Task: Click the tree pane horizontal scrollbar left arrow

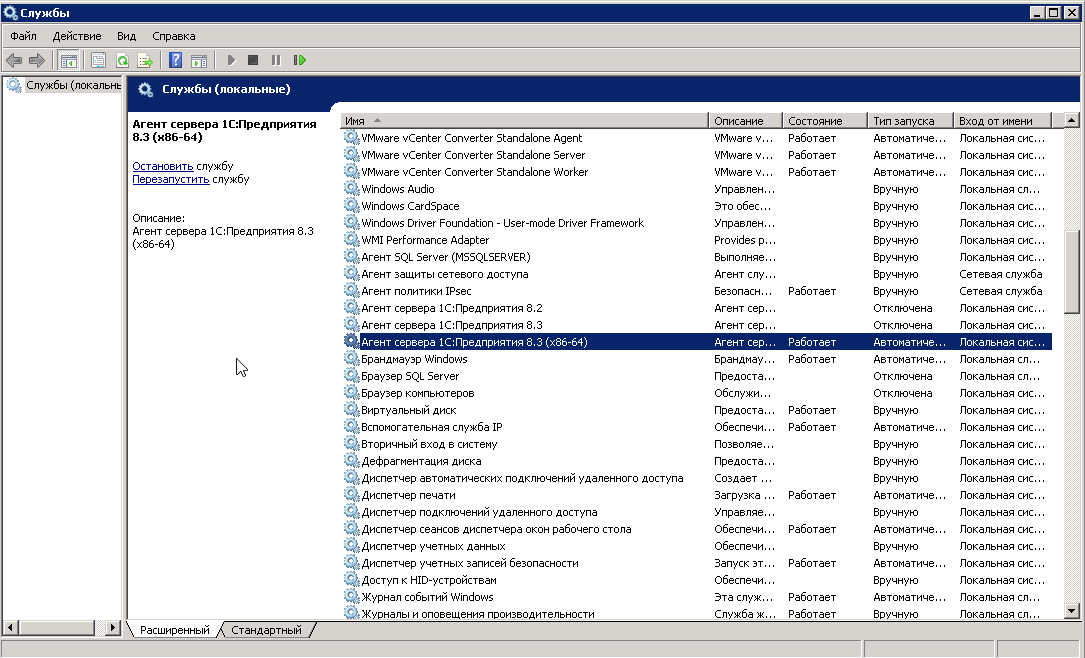Action: pyautogui.click(x=10, y=628)
